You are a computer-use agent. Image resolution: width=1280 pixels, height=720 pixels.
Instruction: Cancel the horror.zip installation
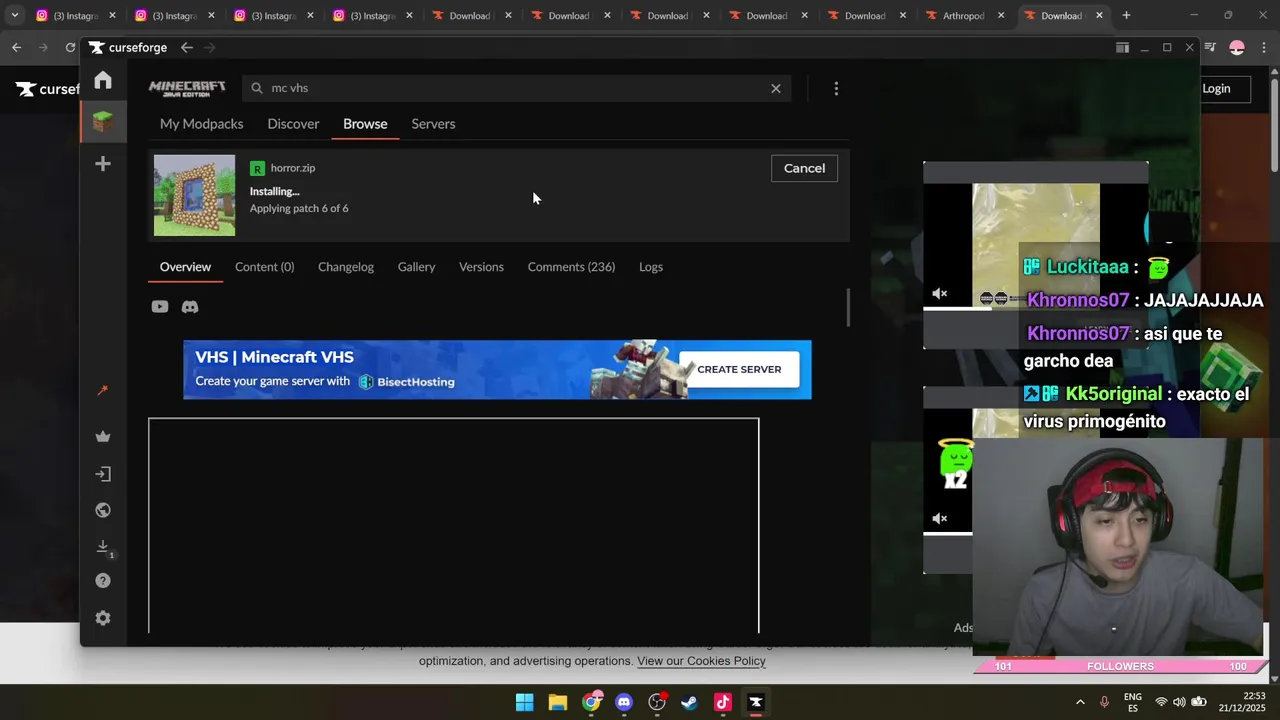[x=804, y=168]
